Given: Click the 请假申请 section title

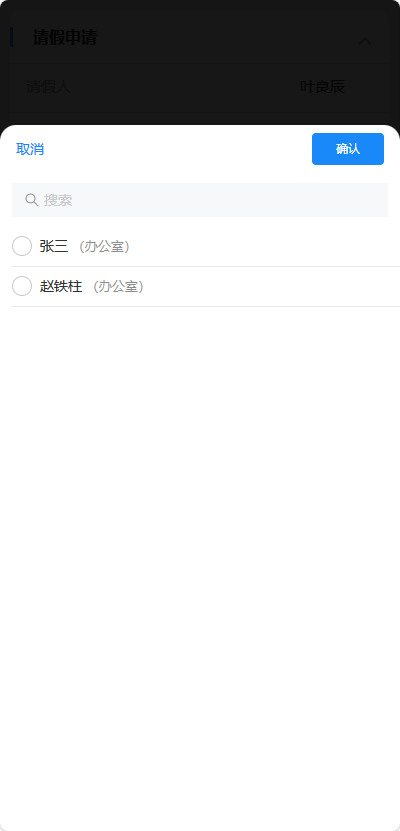Looking at the screenshot, I should coord(65,38).
